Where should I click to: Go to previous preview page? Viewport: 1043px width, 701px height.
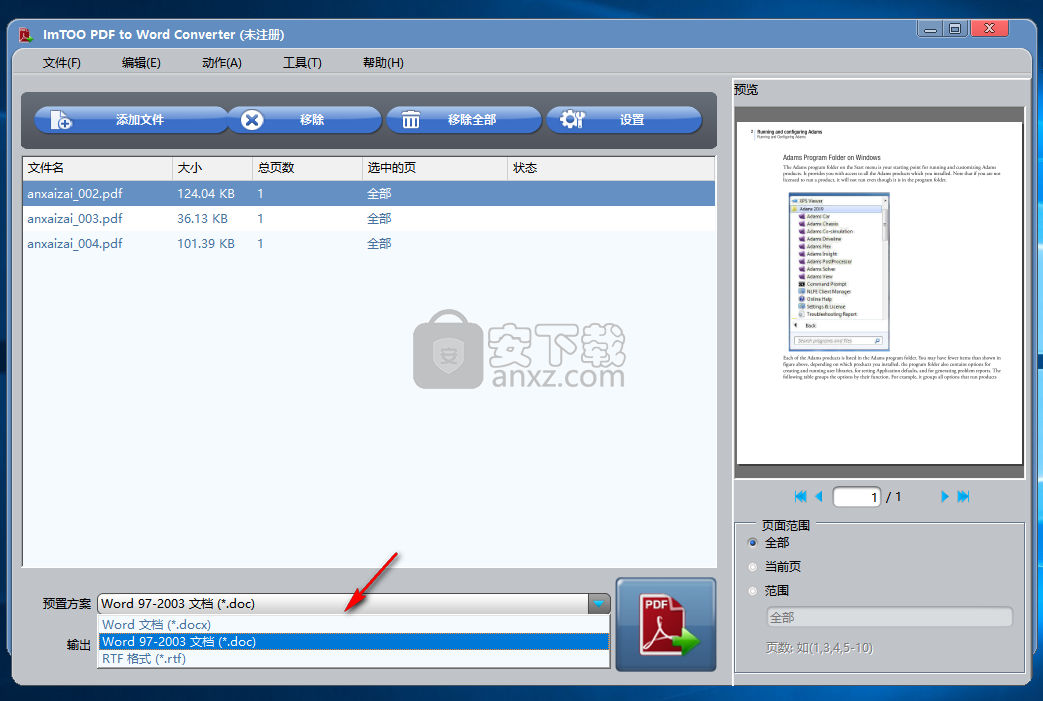819,496
